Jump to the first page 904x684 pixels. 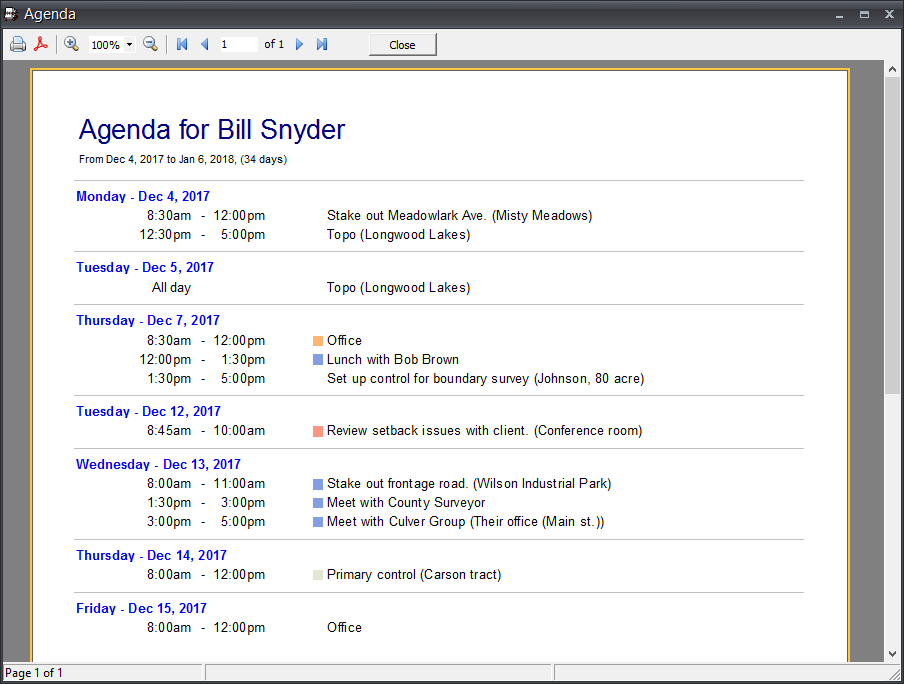181,44
